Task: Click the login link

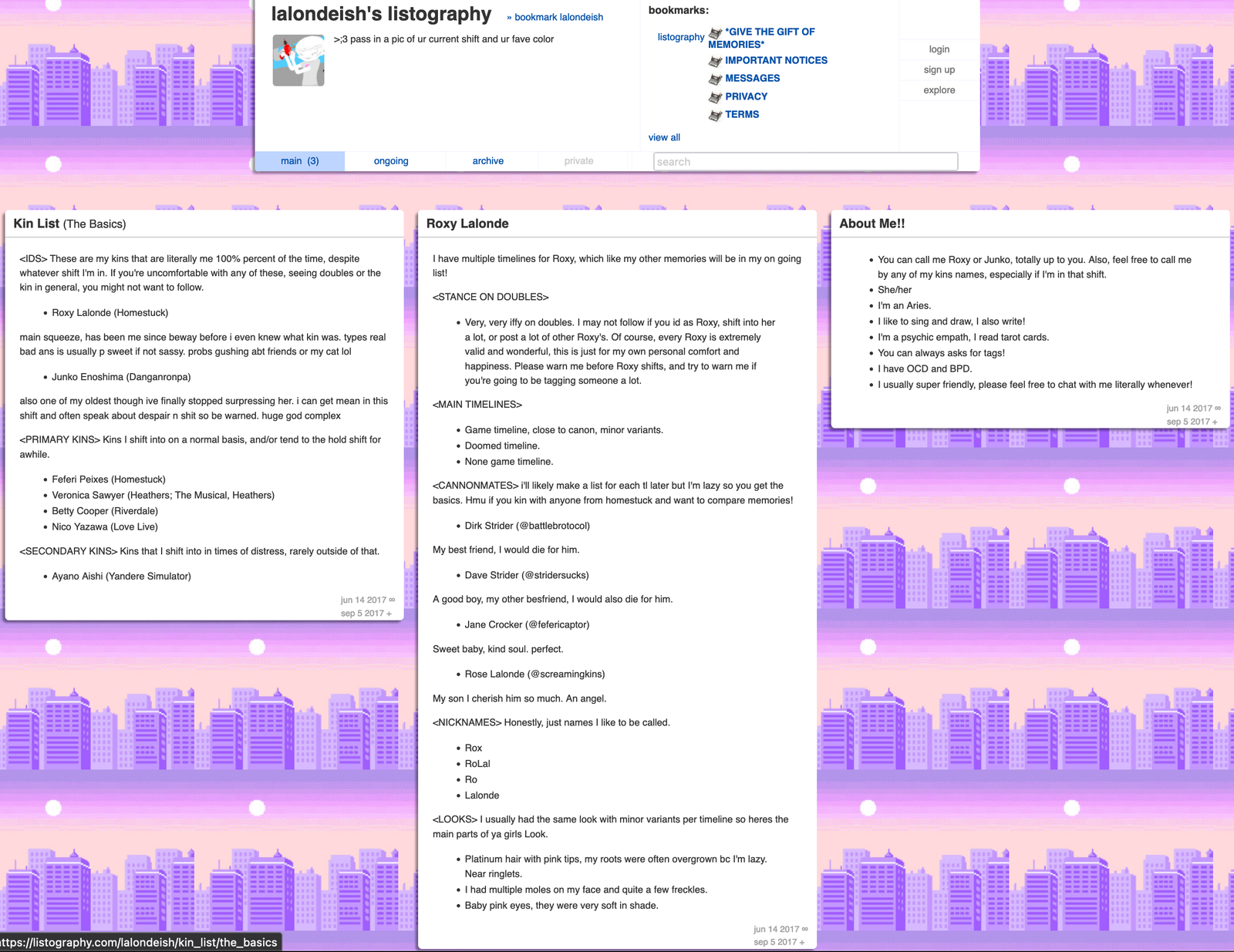Action: (x=939, y=49)
